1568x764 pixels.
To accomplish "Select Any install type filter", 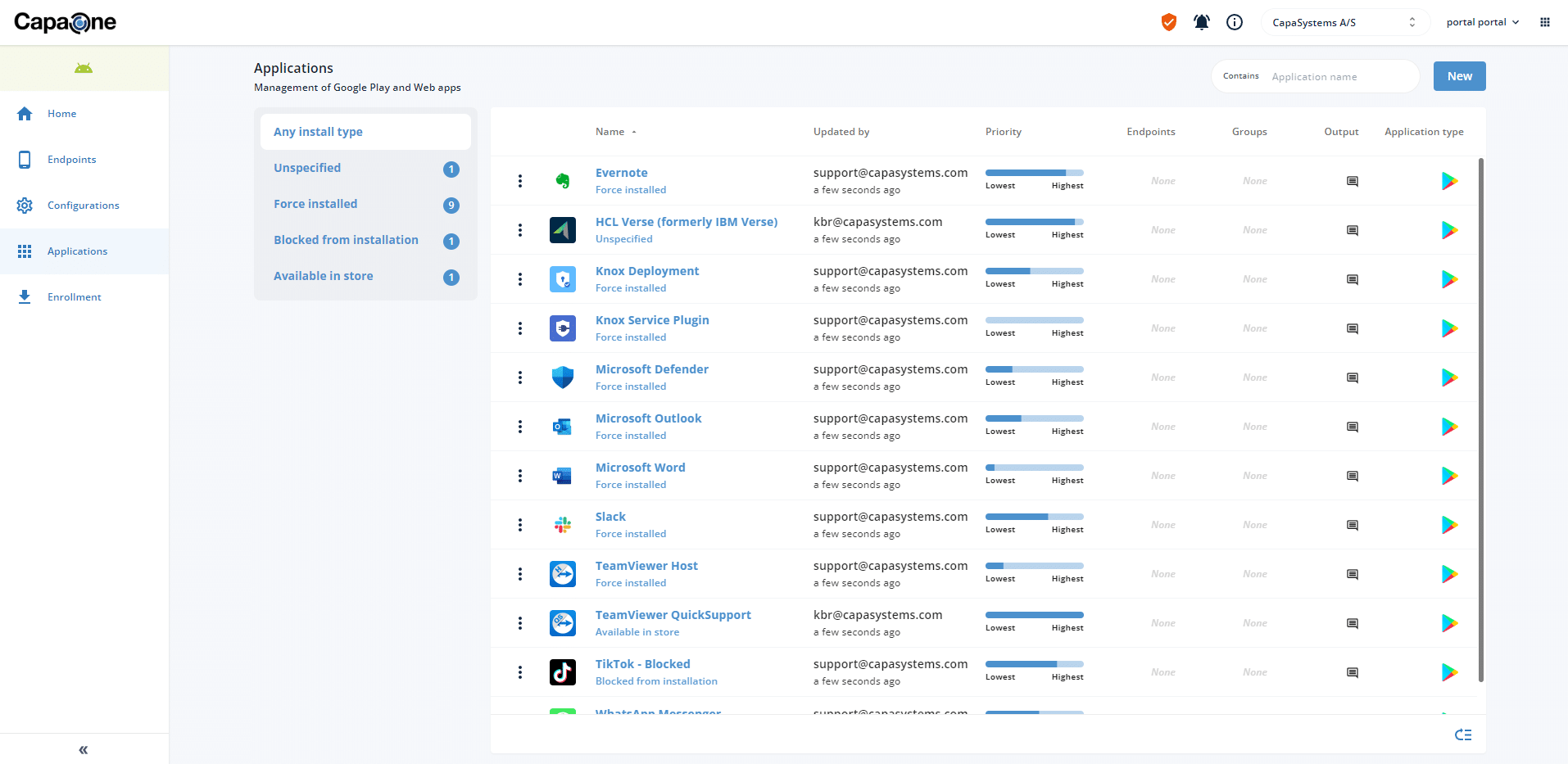I will (365, 132).
